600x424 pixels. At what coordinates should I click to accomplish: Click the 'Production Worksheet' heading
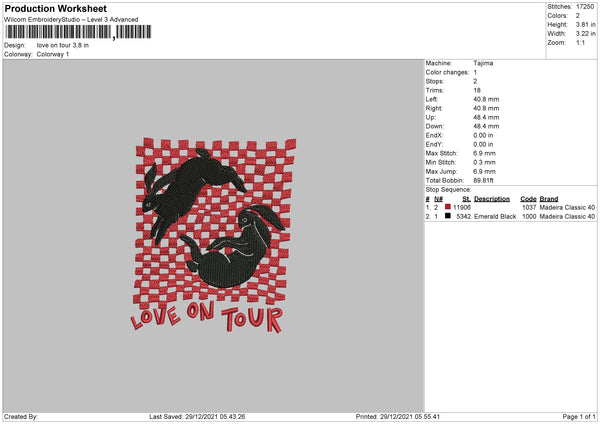click(x=55, y=8)
